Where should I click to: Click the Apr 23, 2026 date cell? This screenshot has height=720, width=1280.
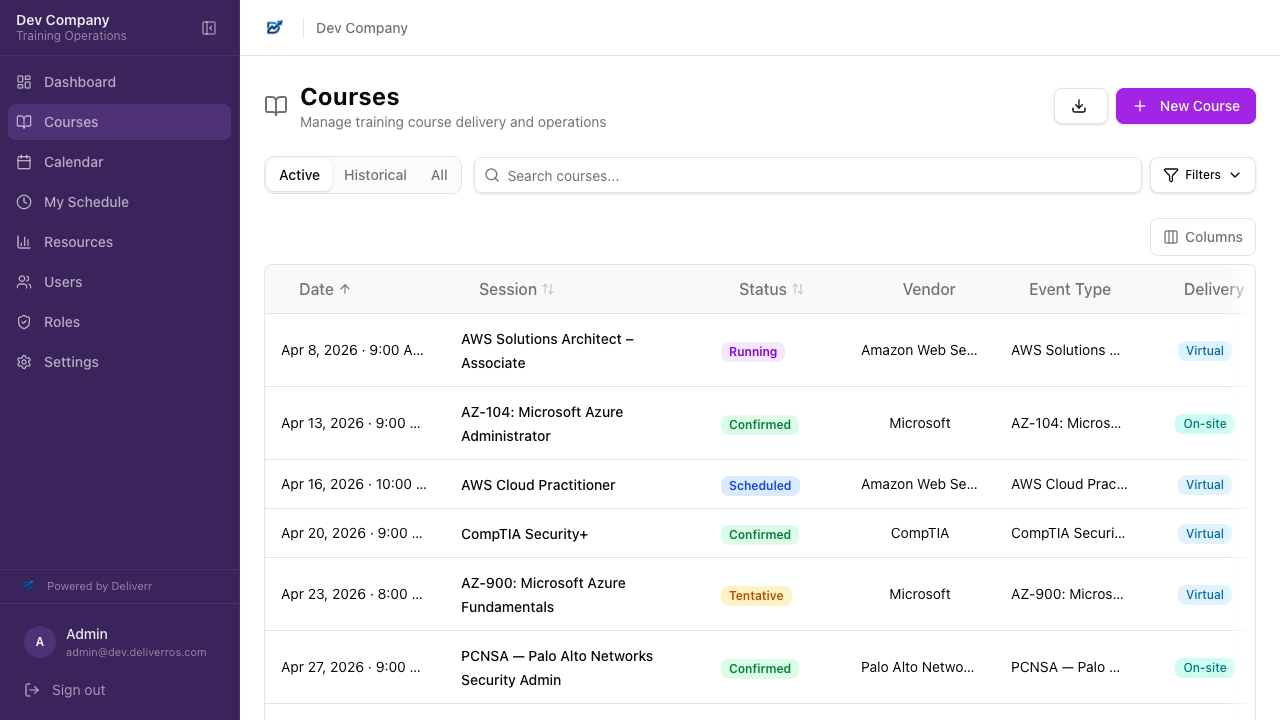[x=353, y=594]
